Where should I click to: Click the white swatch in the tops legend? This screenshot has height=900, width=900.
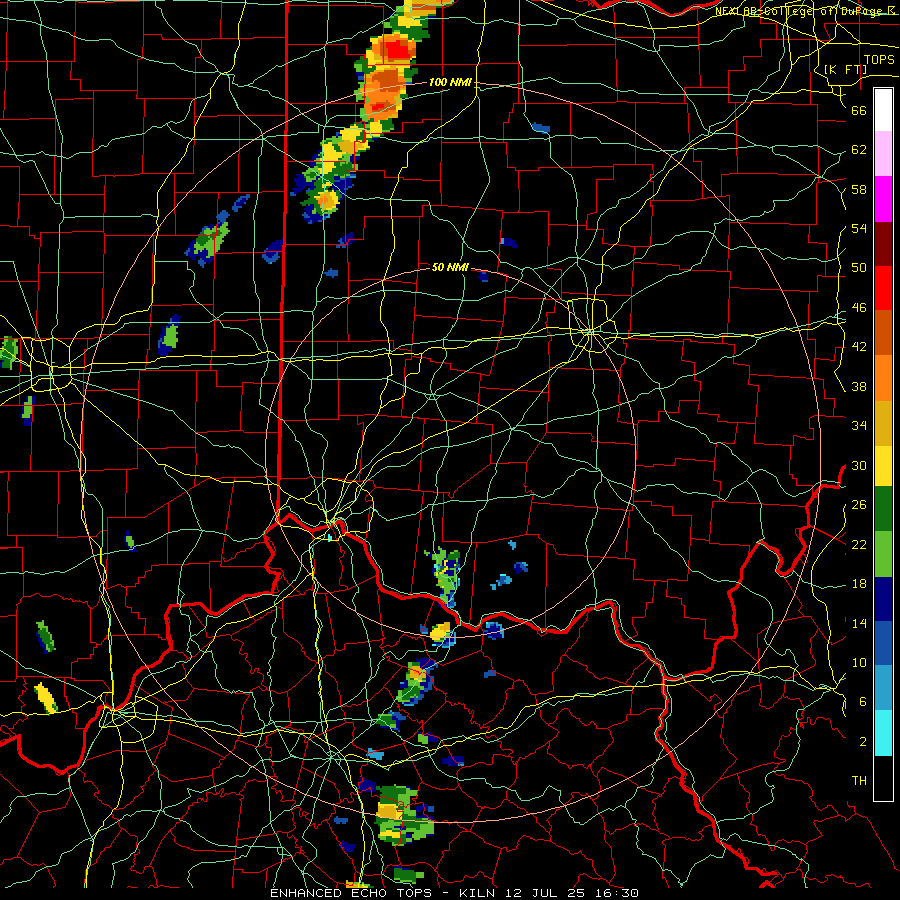[883, 110]
